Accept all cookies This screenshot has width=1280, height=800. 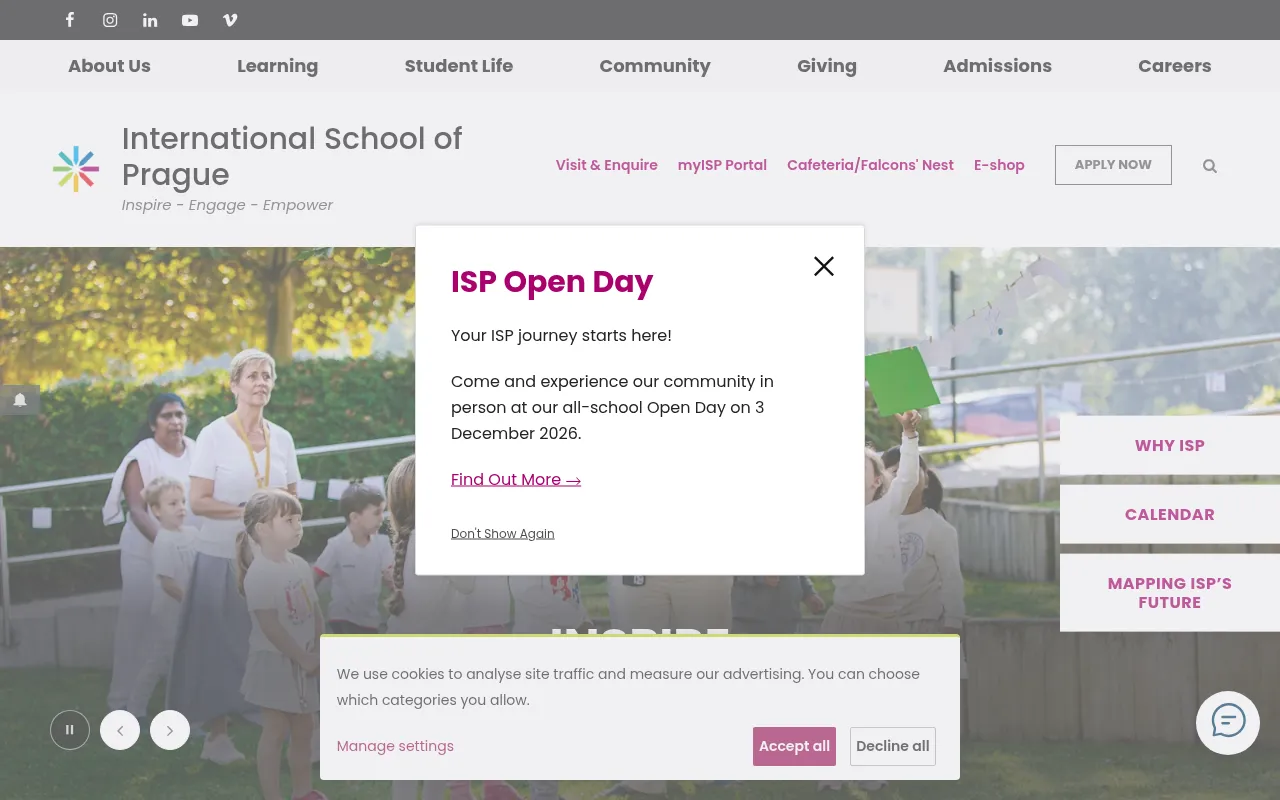pos(794,746)
